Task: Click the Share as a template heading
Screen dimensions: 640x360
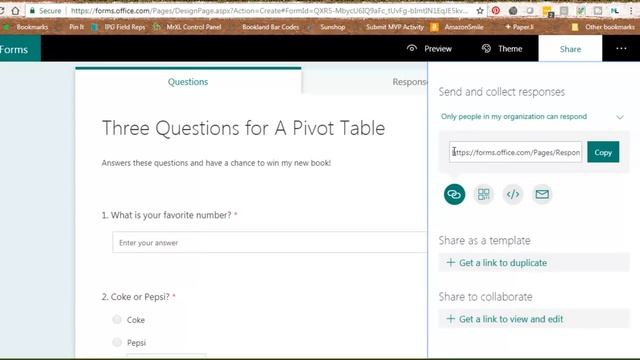Action: click(484, 240)
